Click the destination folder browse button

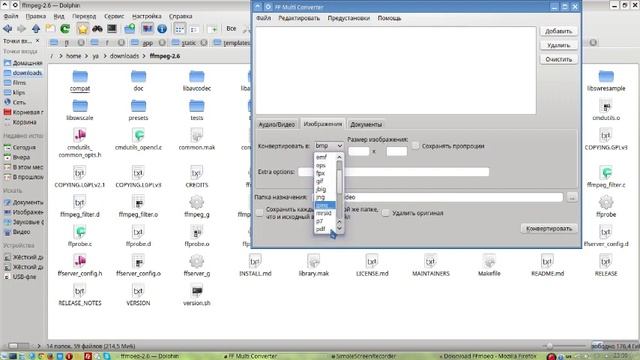pos(572,197)
